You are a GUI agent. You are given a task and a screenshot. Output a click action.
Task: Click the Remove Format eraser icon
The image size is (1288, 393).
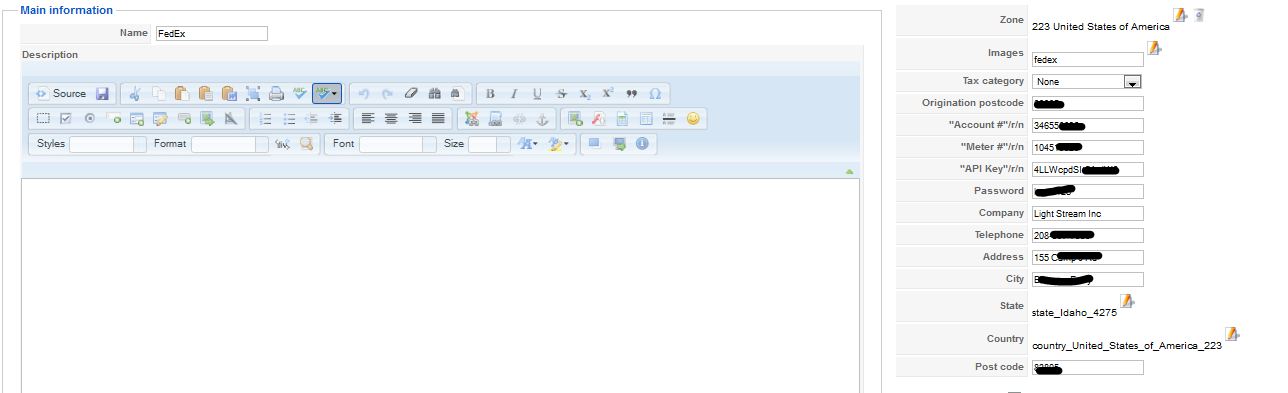pyautogui.click(x=411, y=94)
